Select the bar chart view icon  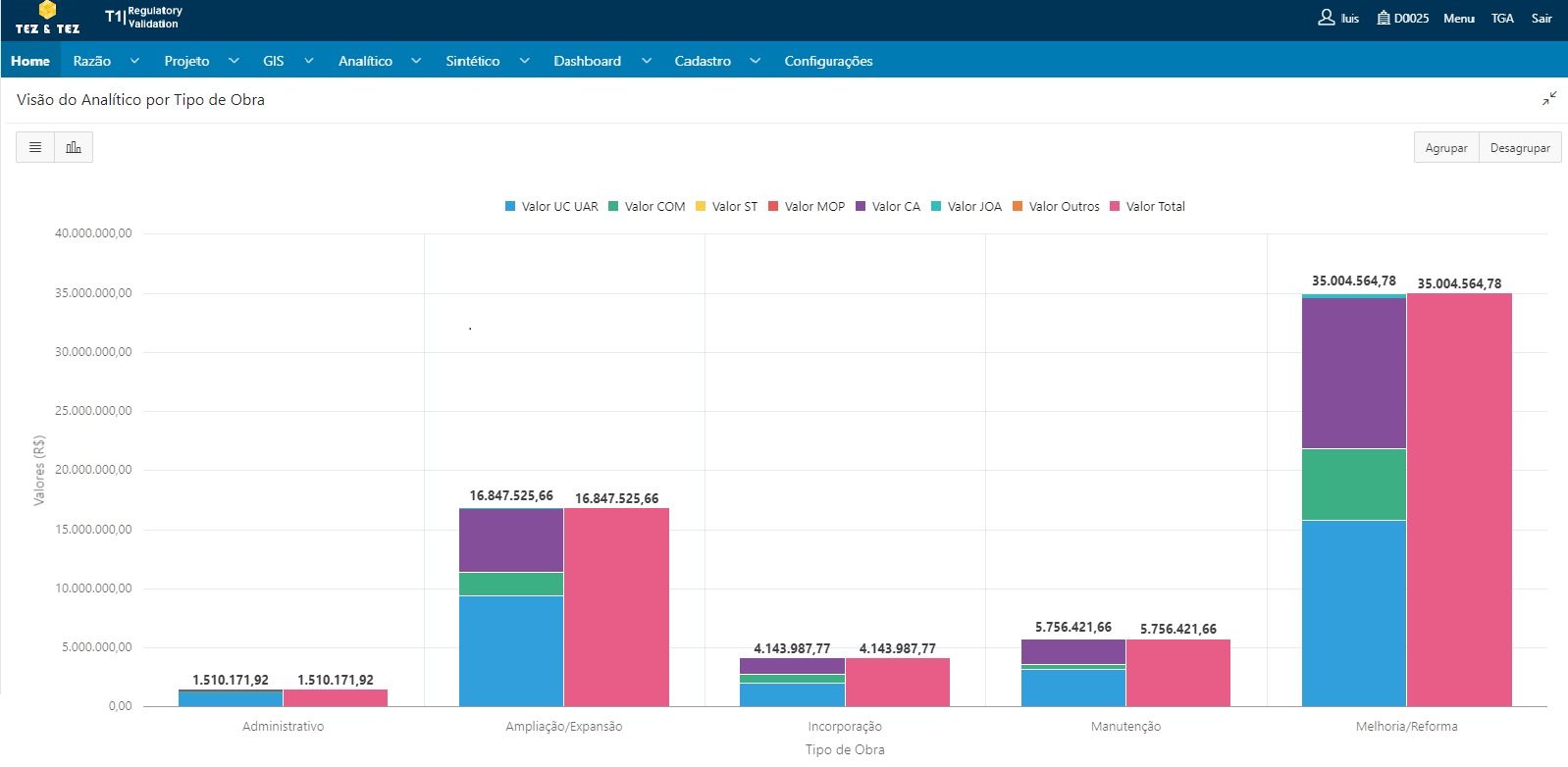coord(74,147)
